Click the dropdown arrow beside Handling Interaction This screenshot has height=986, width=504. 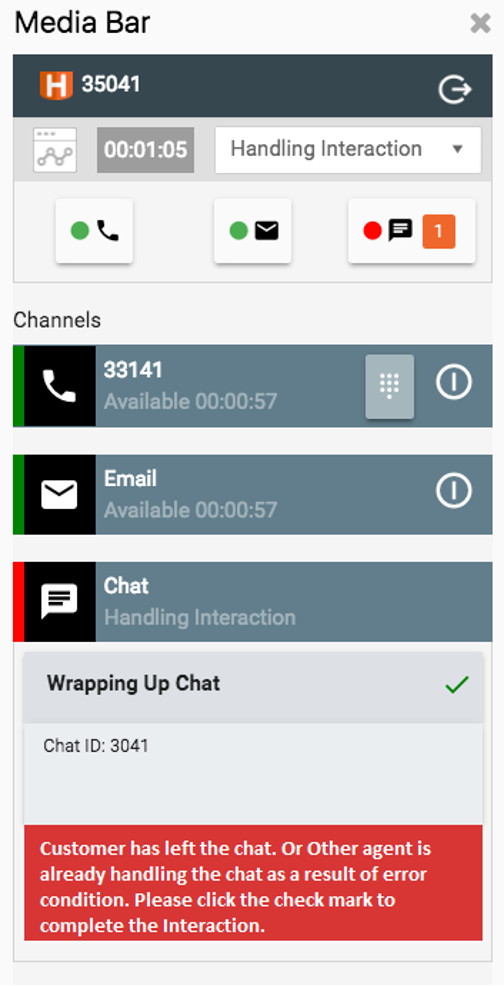coord(457,150)
